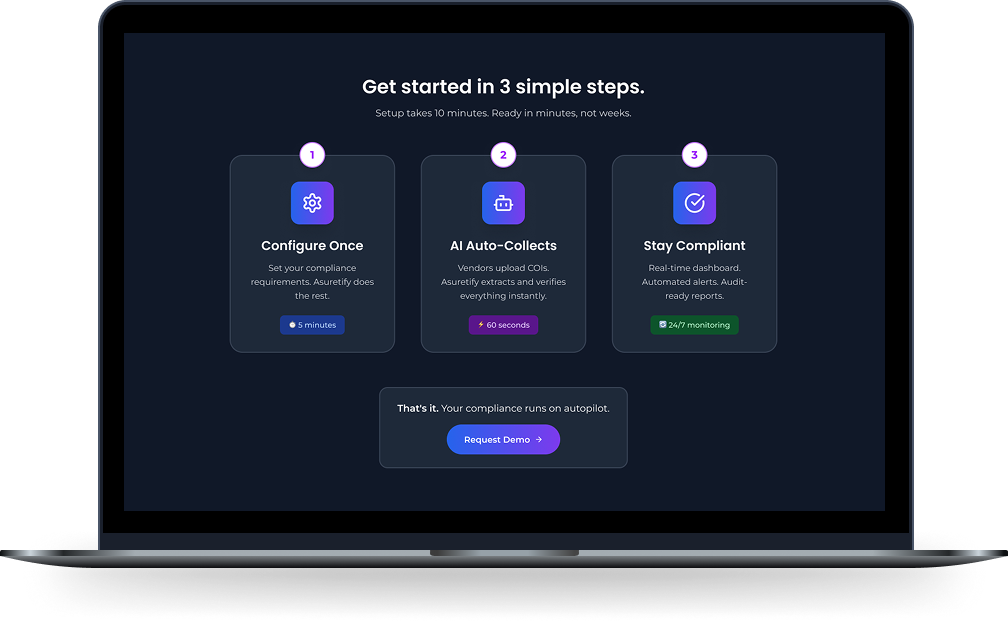Click the lightning bolt icon in 60 seconds badge
The image size is (1008, 623).
point(481,325)
